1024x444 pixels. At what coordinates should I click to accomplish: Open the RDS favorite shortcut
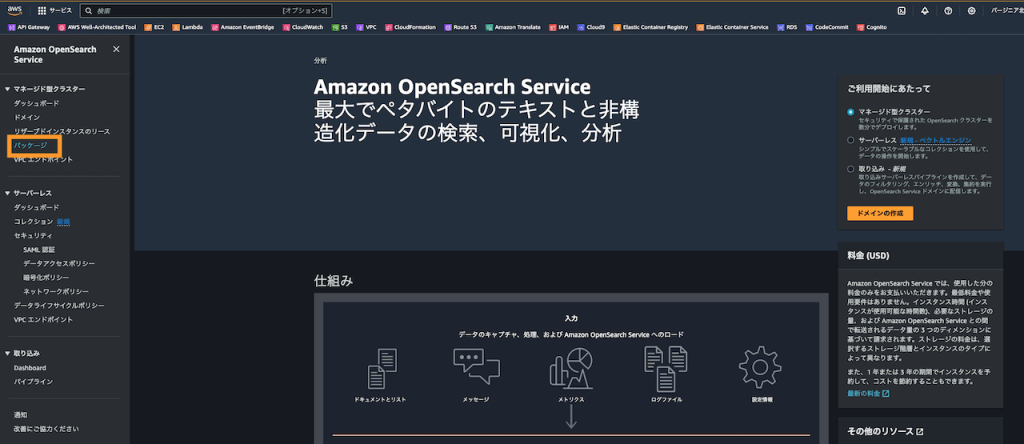click(787, 27)
